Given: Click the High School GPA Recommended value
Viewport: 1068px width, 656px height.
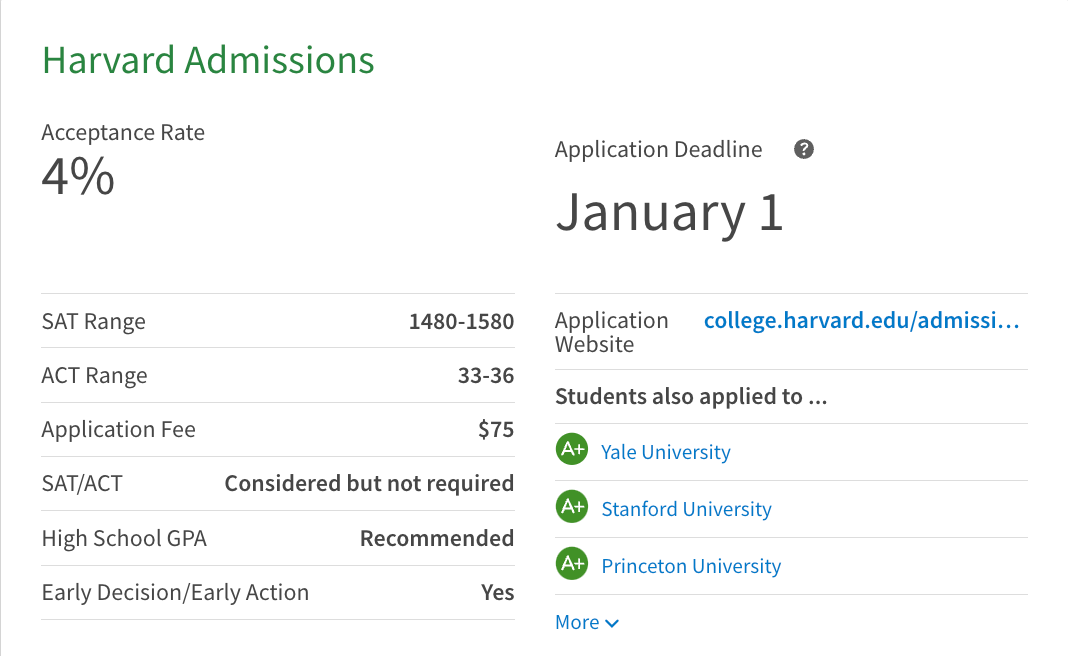Looking at the screenshot, I should tap(436, 538).
